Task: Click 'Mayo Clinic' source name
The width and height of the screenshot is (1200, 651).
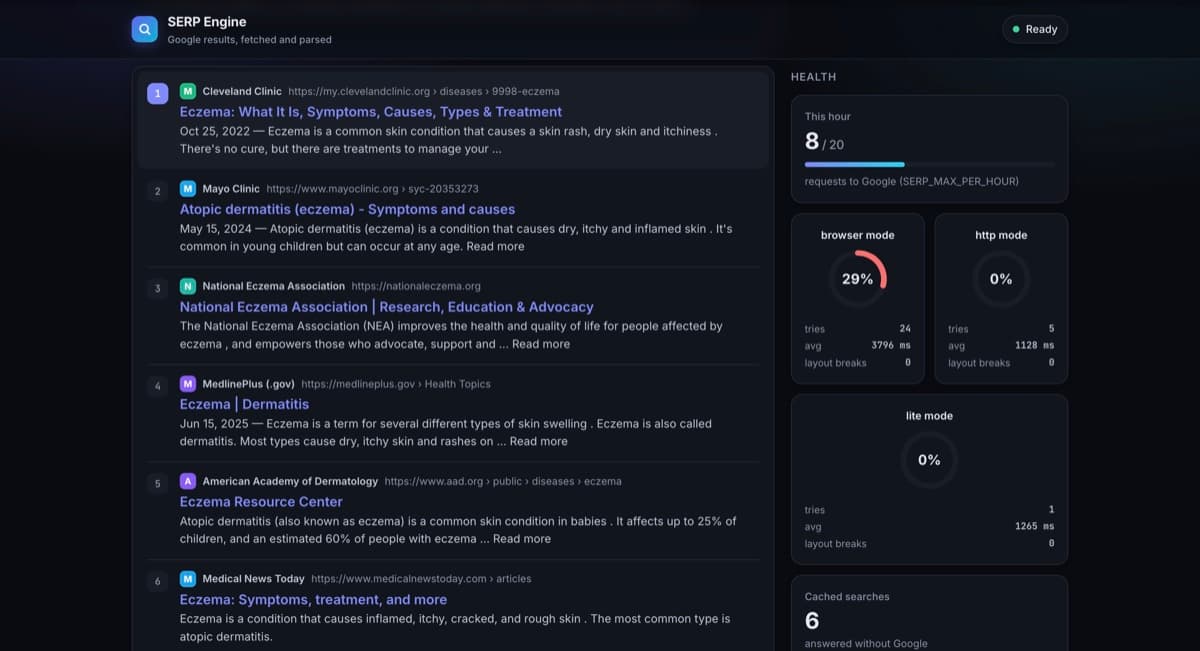Action: [231, 189]
